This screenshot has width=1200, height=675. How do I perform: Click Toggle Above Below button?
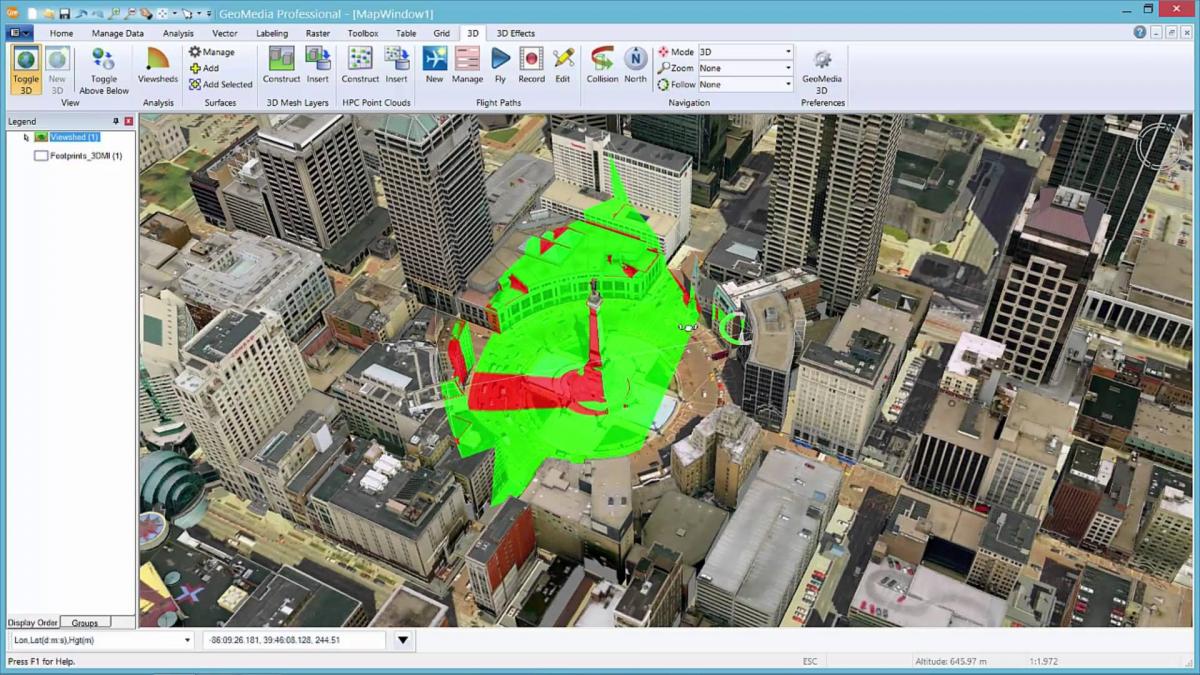104,68
